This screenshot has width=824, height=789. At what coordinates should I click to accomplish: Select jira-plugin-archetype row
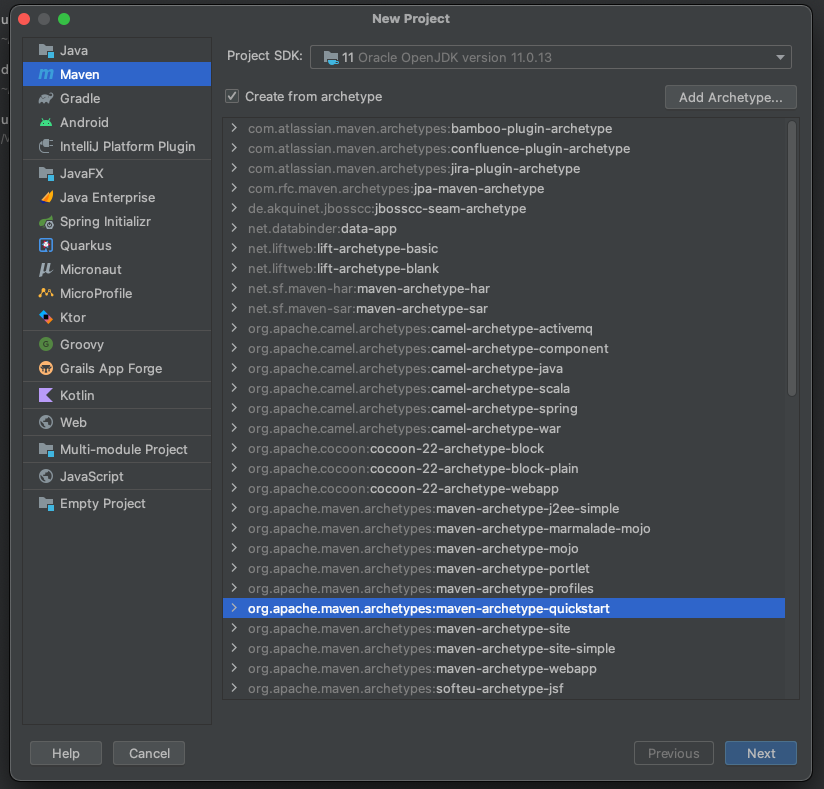pyautogui.click(x=504, y=168)
